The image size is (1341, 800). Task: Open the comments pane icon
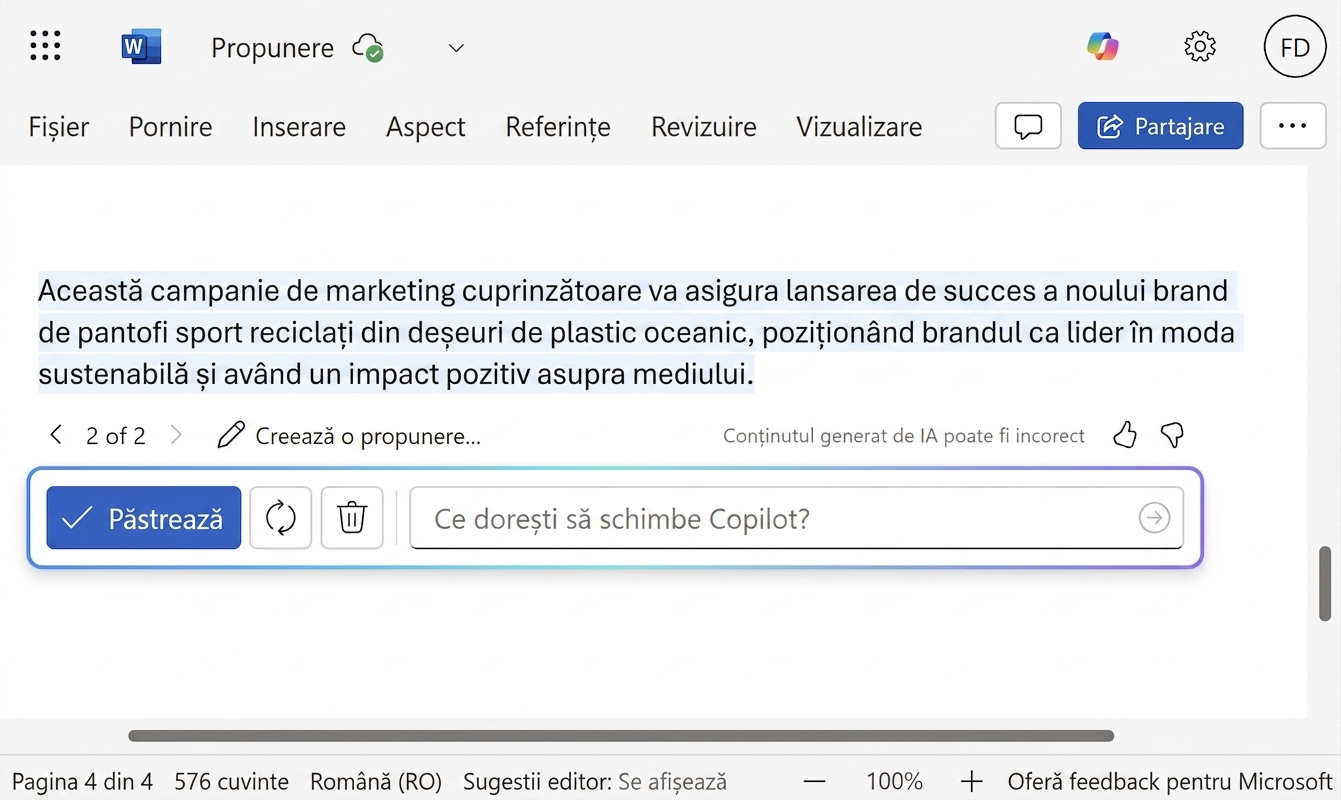(1028, 126)
